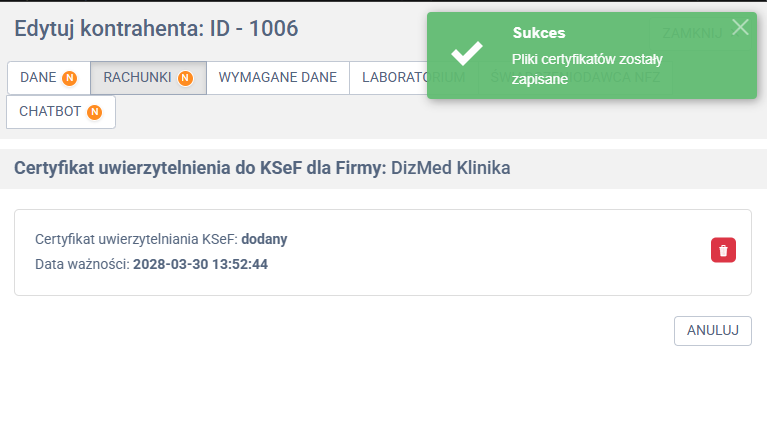Click the 'Pliki certyfikatów zostały zapisane' message
The width and height of the screenshot is (767, 432).
[x=587, y=68]
